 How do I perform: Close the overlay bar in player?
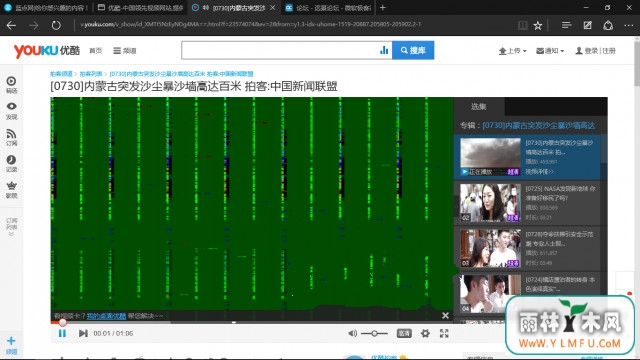pyautogui.click(x=445, y=316)
